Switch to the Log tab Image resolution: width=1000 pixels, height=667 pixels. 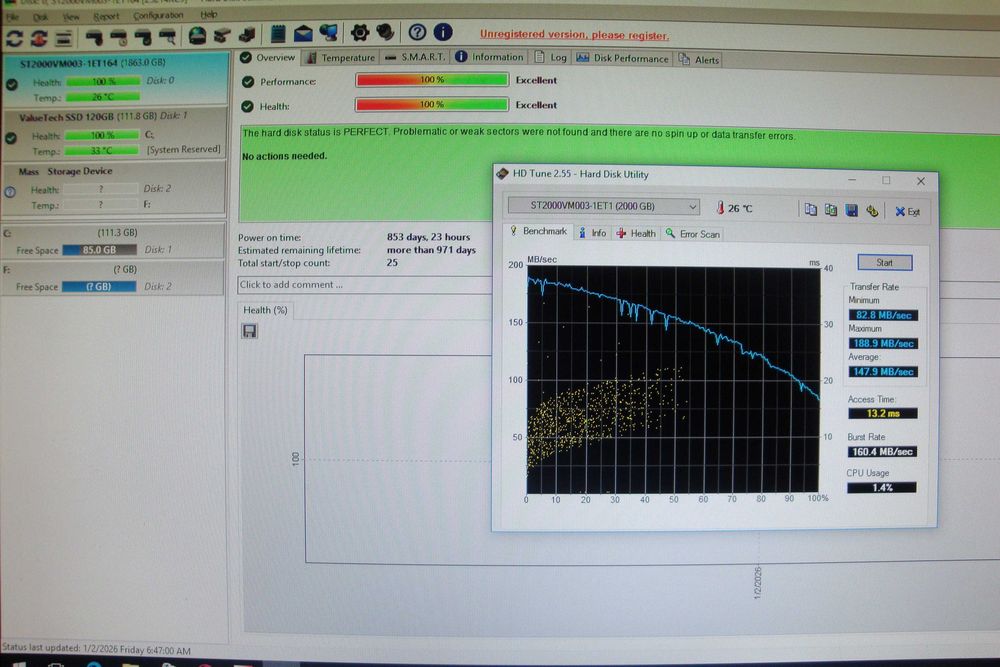pos(550,57)
